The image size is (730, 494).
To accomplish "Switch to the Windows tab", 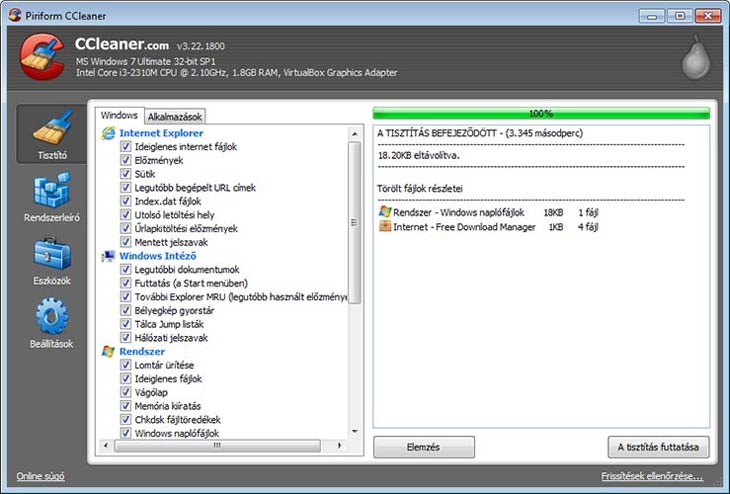I will point(119,115).
